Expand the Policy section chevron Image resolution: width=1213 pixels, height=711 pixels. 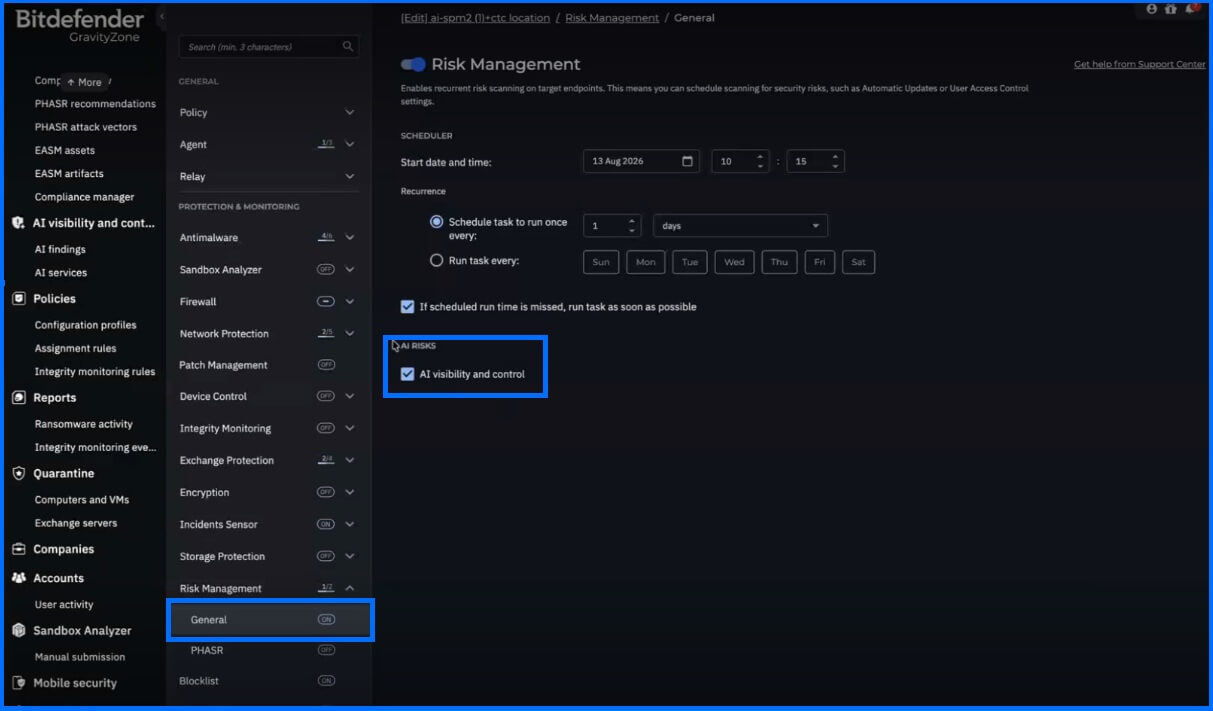pyautogui.click(x=350, y=112)
